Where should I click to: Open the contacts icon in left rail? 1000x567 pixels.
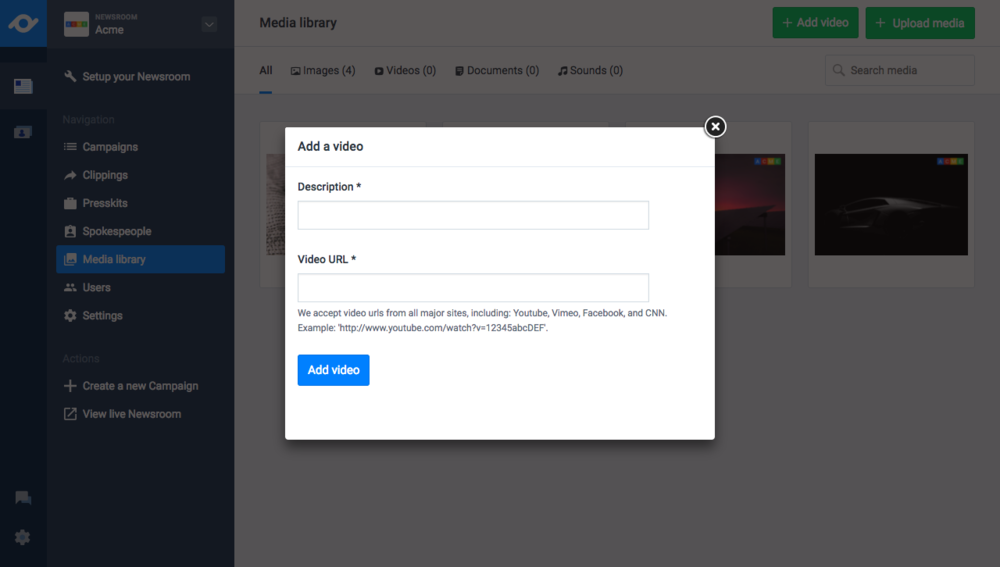(23, 132)
